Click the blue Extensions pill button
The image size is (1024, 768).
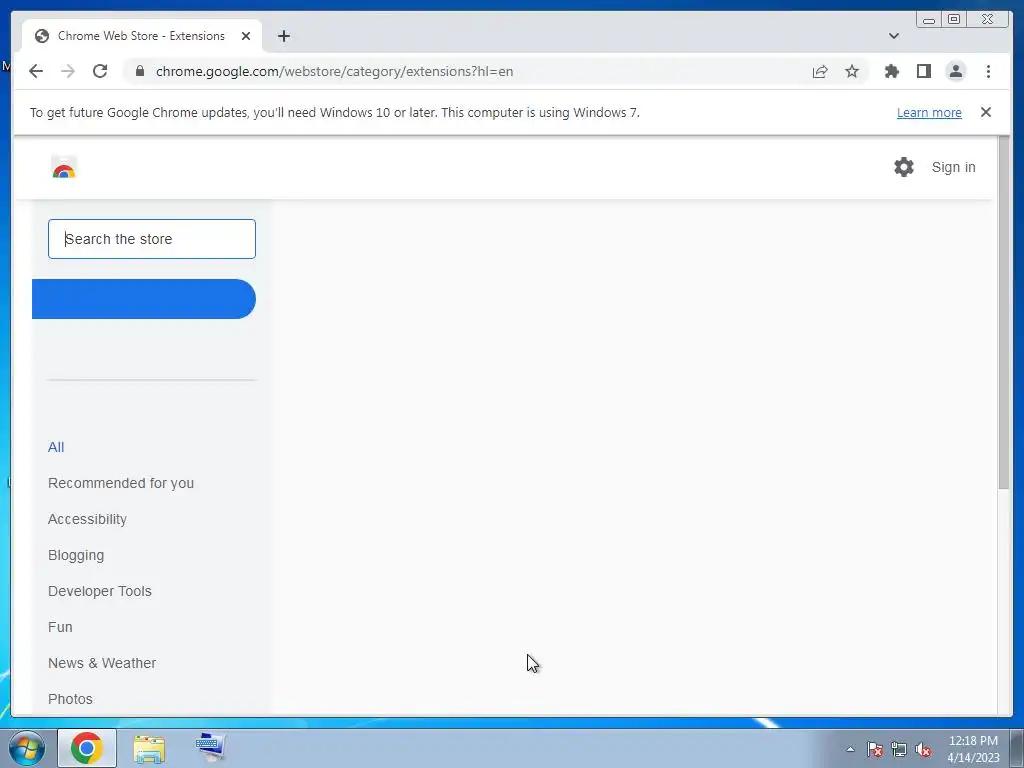click(144, 299)
